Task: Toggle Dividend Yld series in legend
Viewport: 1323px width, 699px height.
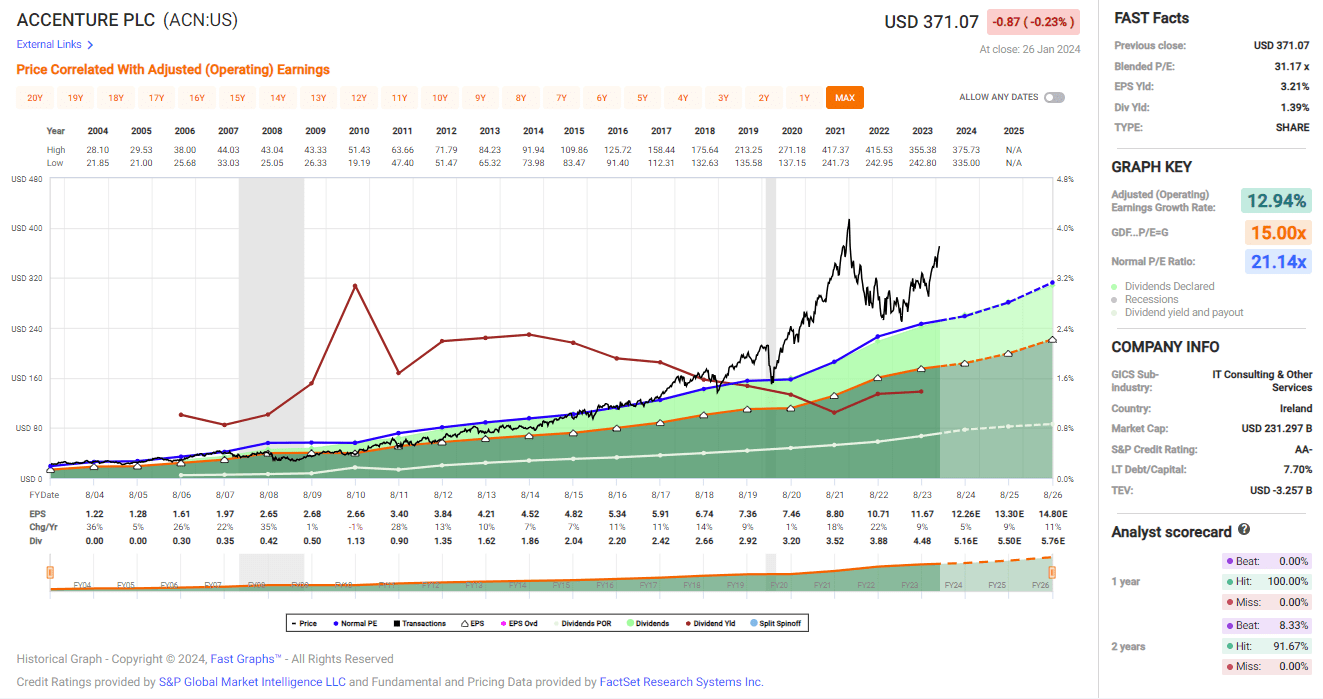Action: [710, 623]
